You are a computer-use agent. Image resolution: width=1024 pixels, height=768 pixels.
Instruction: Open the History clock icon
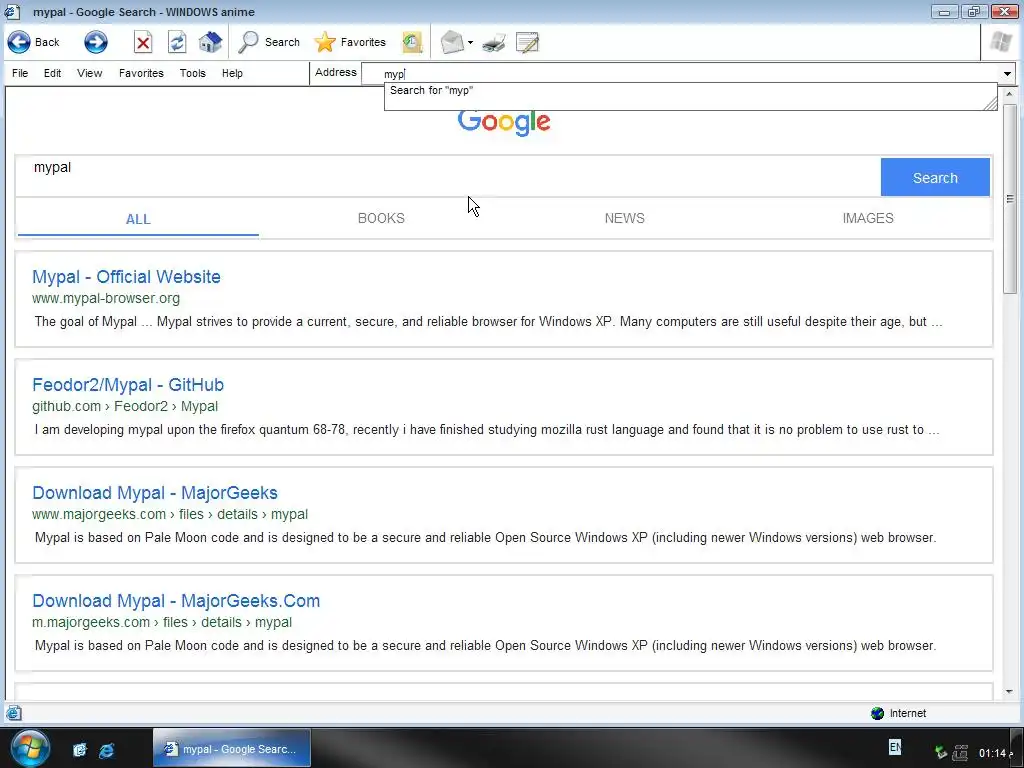click(412, 42)
